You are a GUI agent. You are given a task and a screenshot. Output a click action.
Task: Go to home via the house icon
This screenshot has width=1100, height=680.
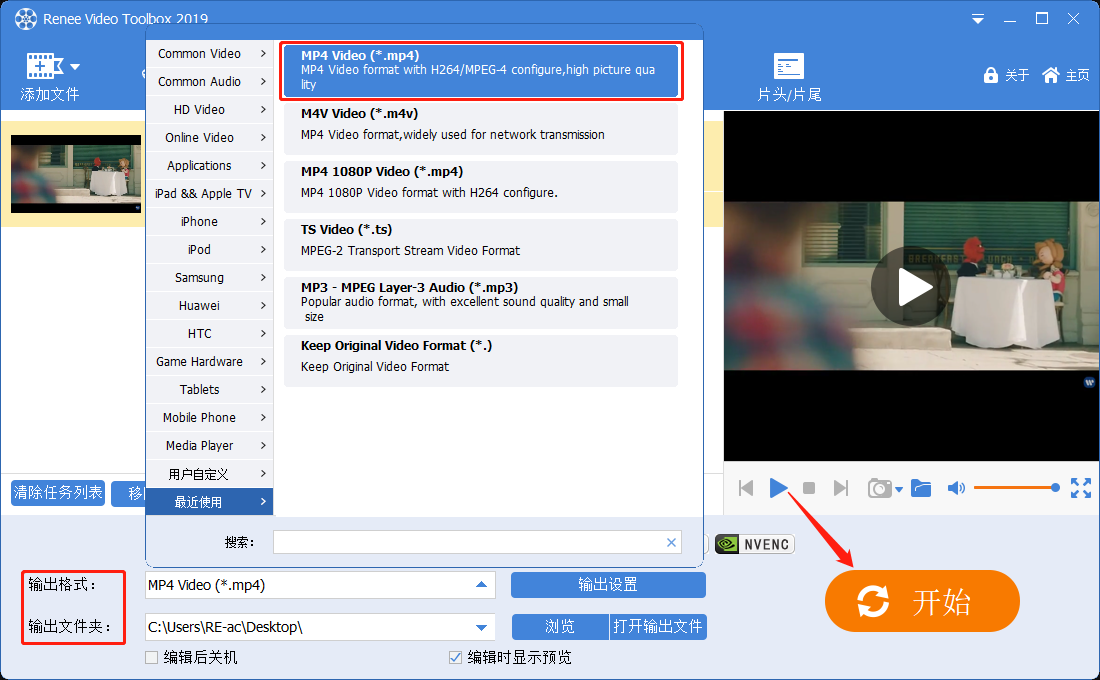[x=1050, y=75]
